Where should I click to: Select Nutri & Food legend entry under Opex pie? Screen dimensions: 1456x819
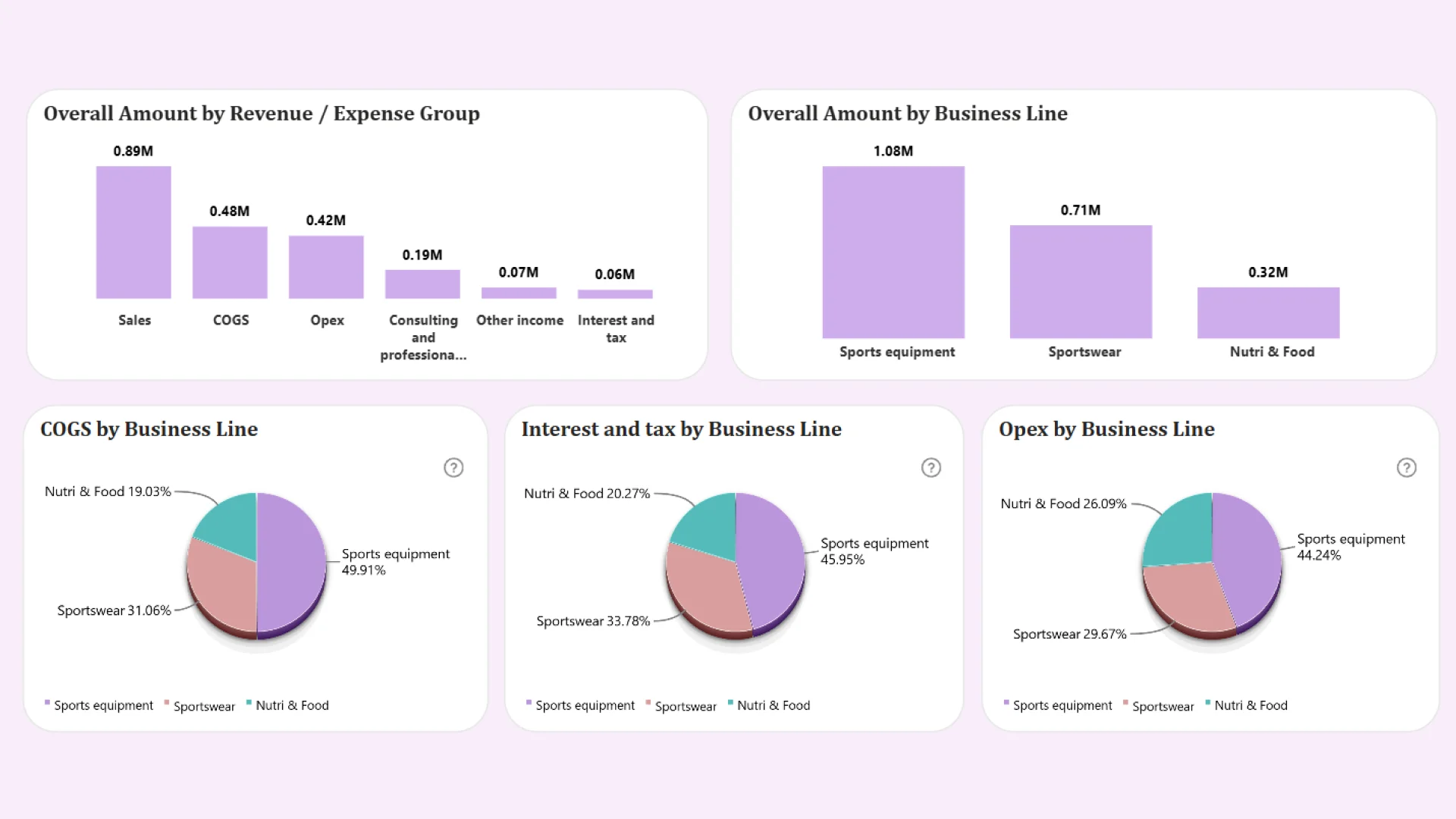click(1247, 705)
